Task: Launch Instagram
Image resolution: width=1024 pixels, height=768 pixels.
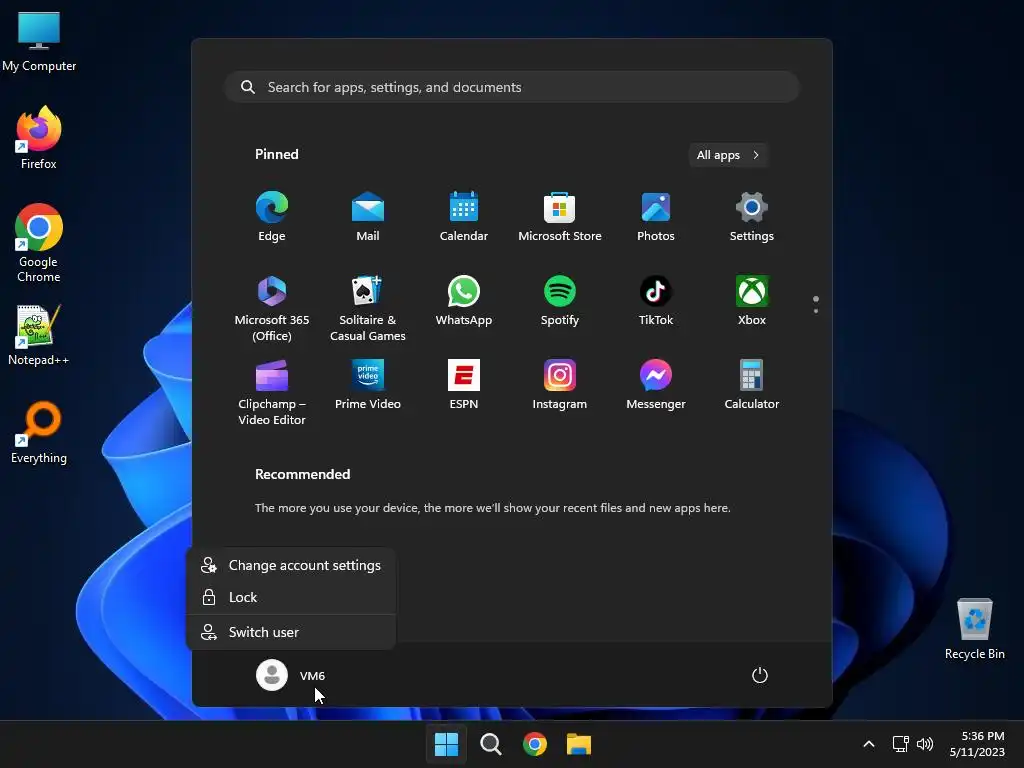Action: coord(560,385)
